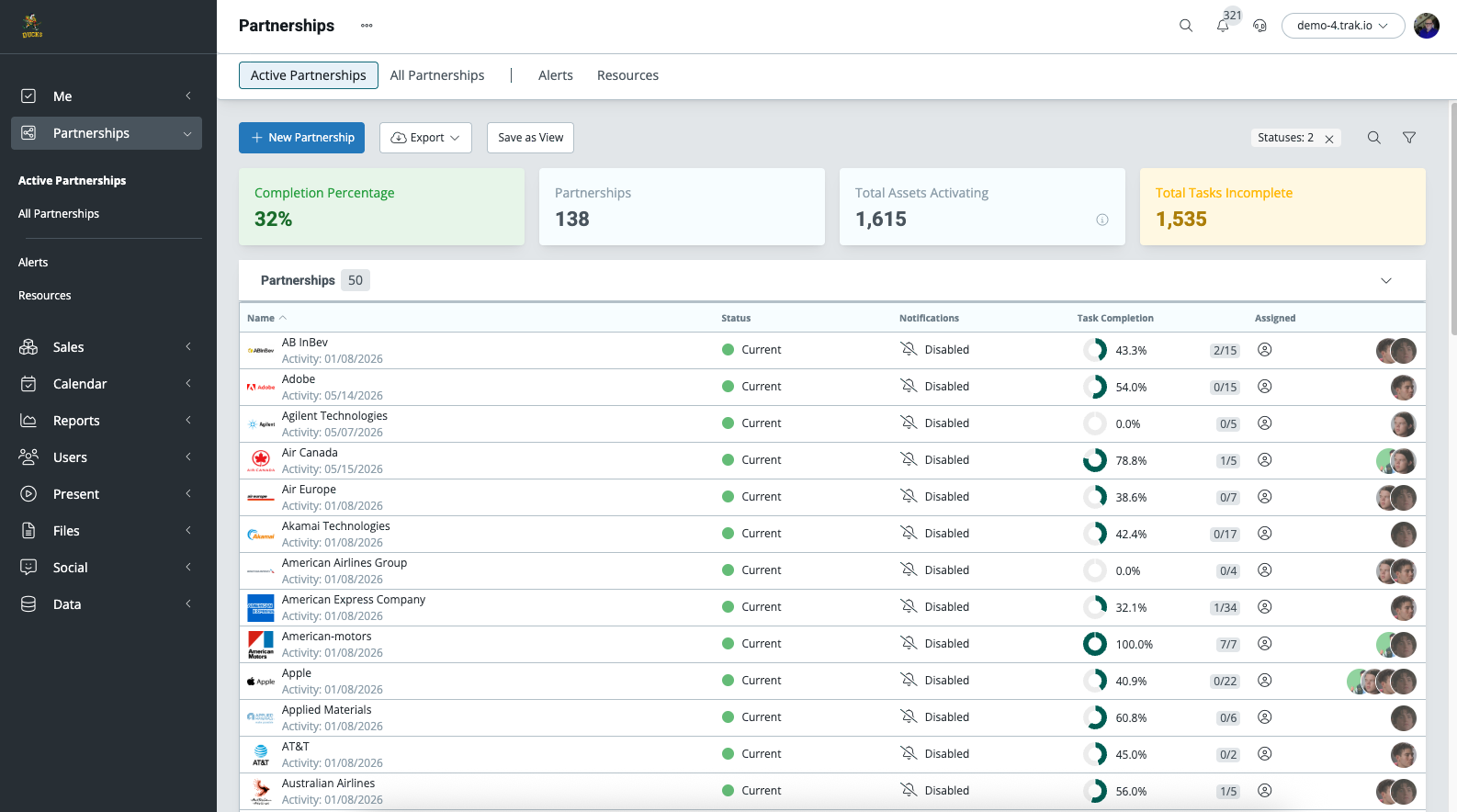This screenshot has height=812, width=1457.
Task: Toggle notifications bell for Air Europe
Action: (x=909, y=496)
